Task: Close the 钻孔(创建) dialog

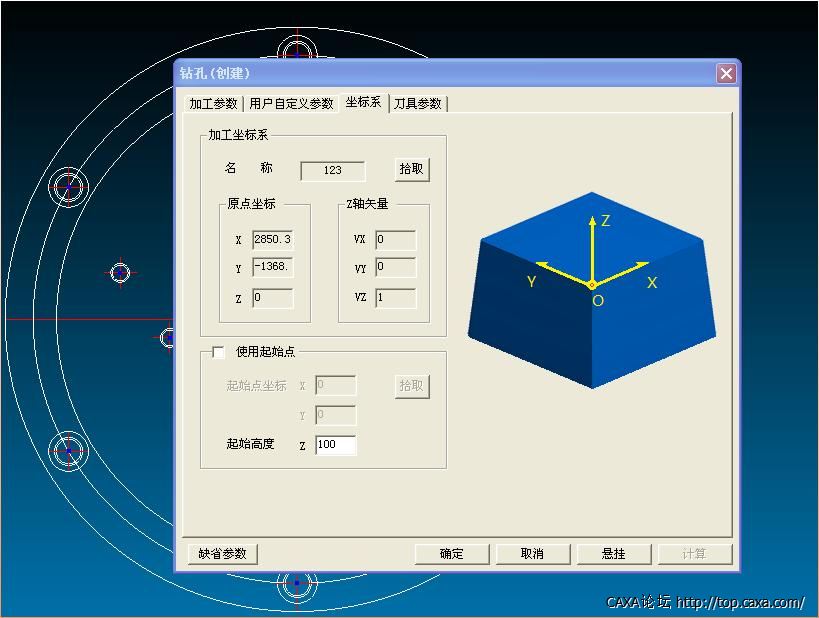Action: (x=726, y=74)
